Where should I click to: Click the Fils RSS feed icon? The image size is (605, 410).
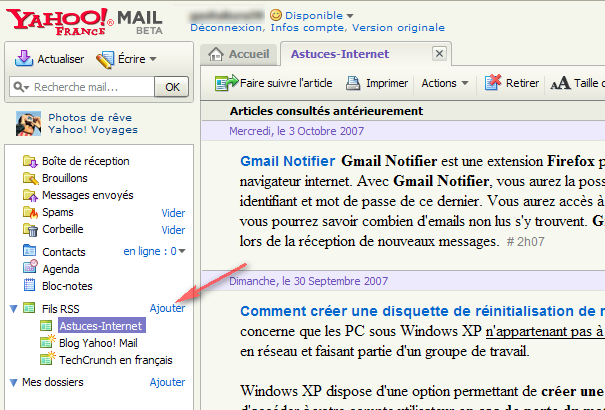[29, 308]
